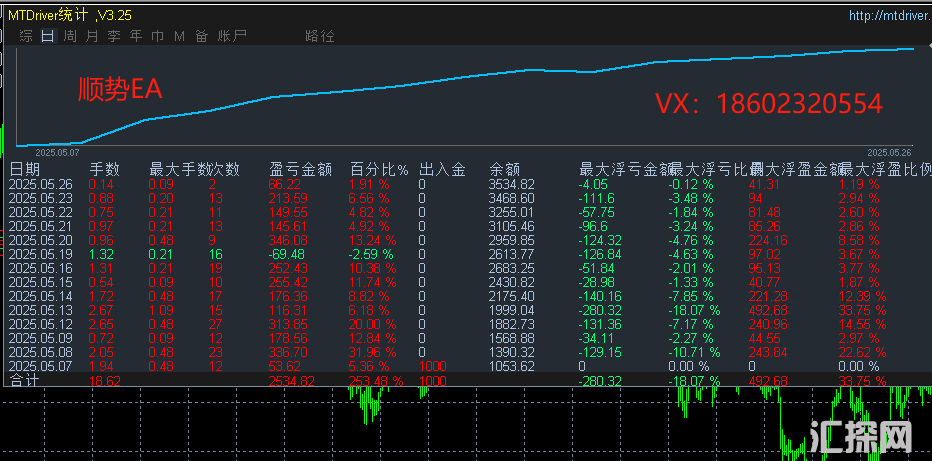Click the 盈亏金额 column header
Screen dimensions: 932x461
click(x=300, y=170)
